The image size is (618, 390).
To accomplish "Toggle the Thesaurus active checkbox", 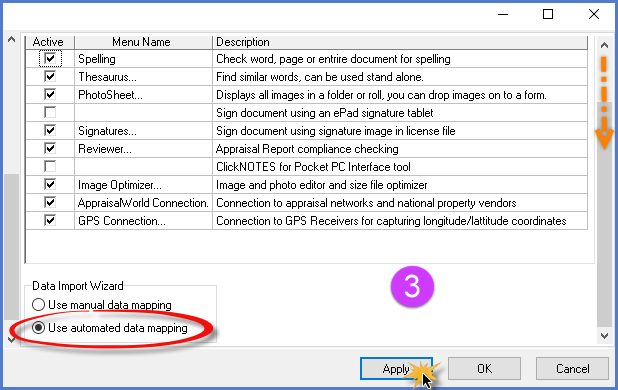I will pos(50,76).
